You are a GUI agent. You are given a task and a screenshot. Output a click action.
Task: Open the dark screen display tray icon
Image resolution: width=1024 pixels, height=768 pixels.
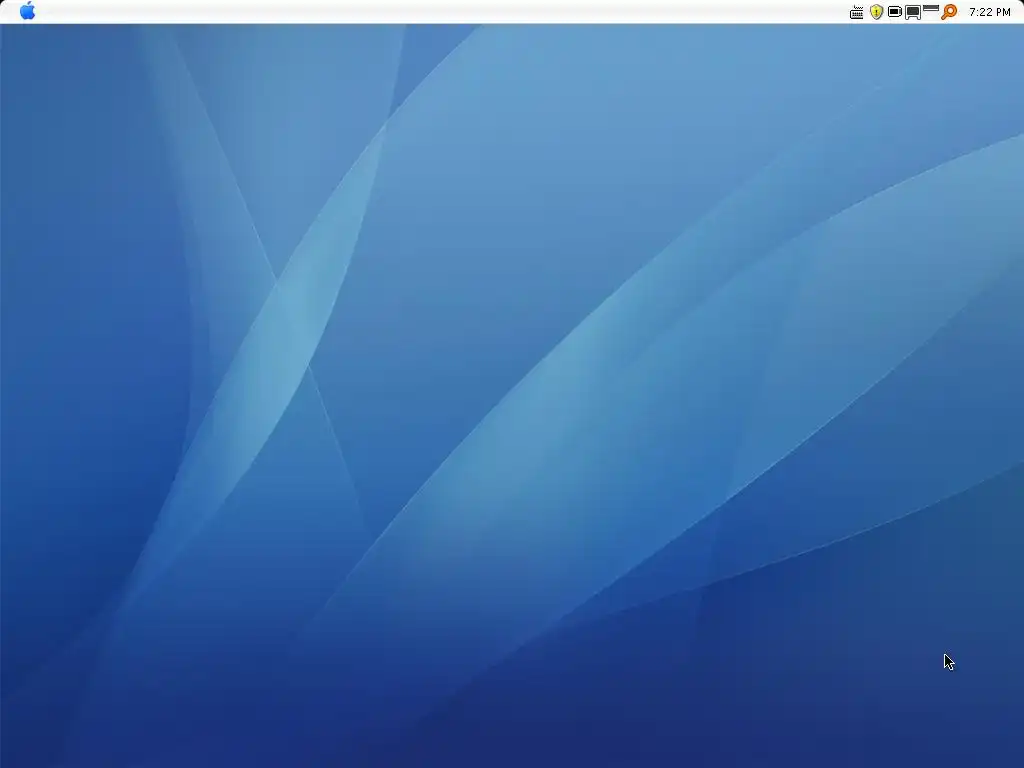(913, 12)
